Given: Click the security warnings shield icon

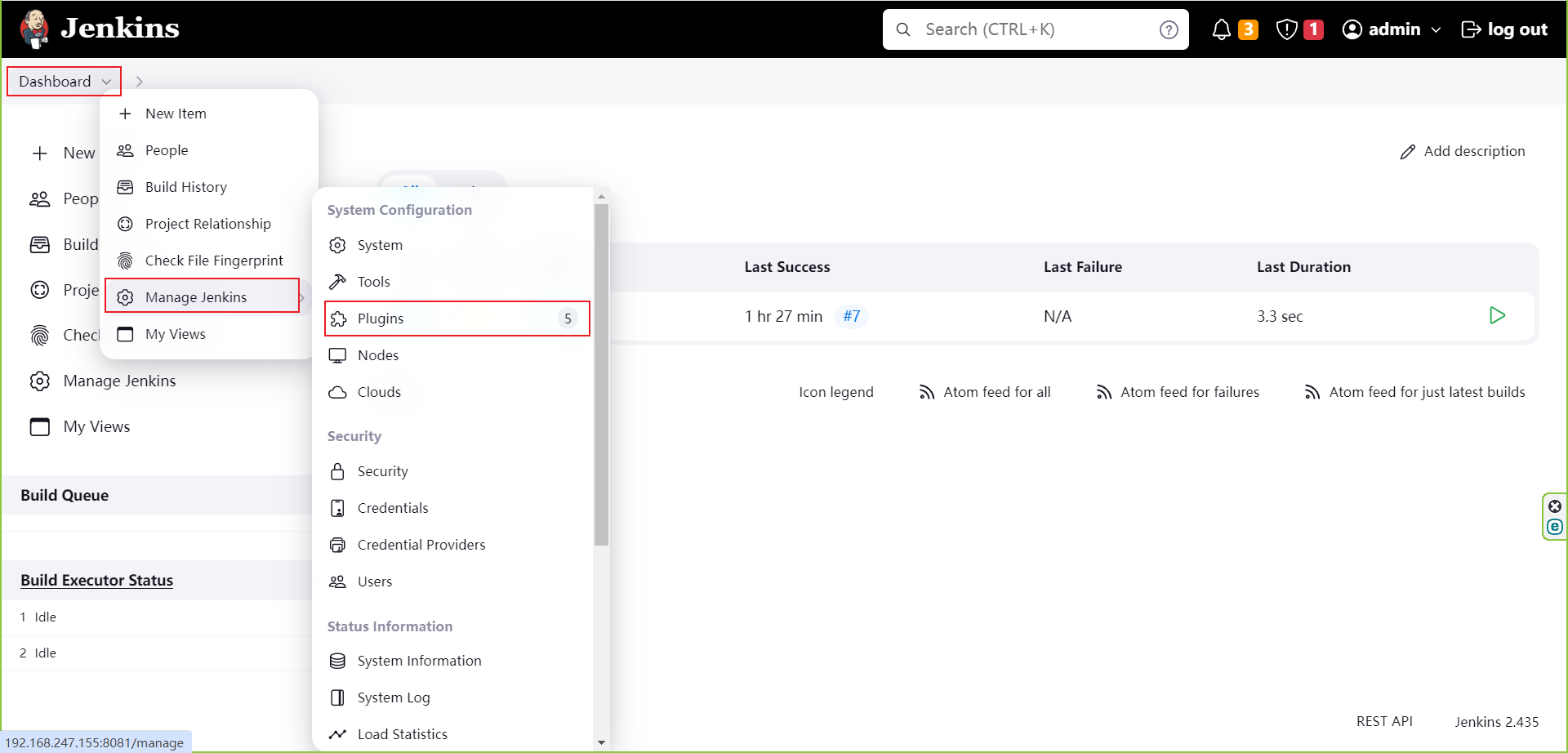Looking at the screenshot, I should tap(1286, 29).
